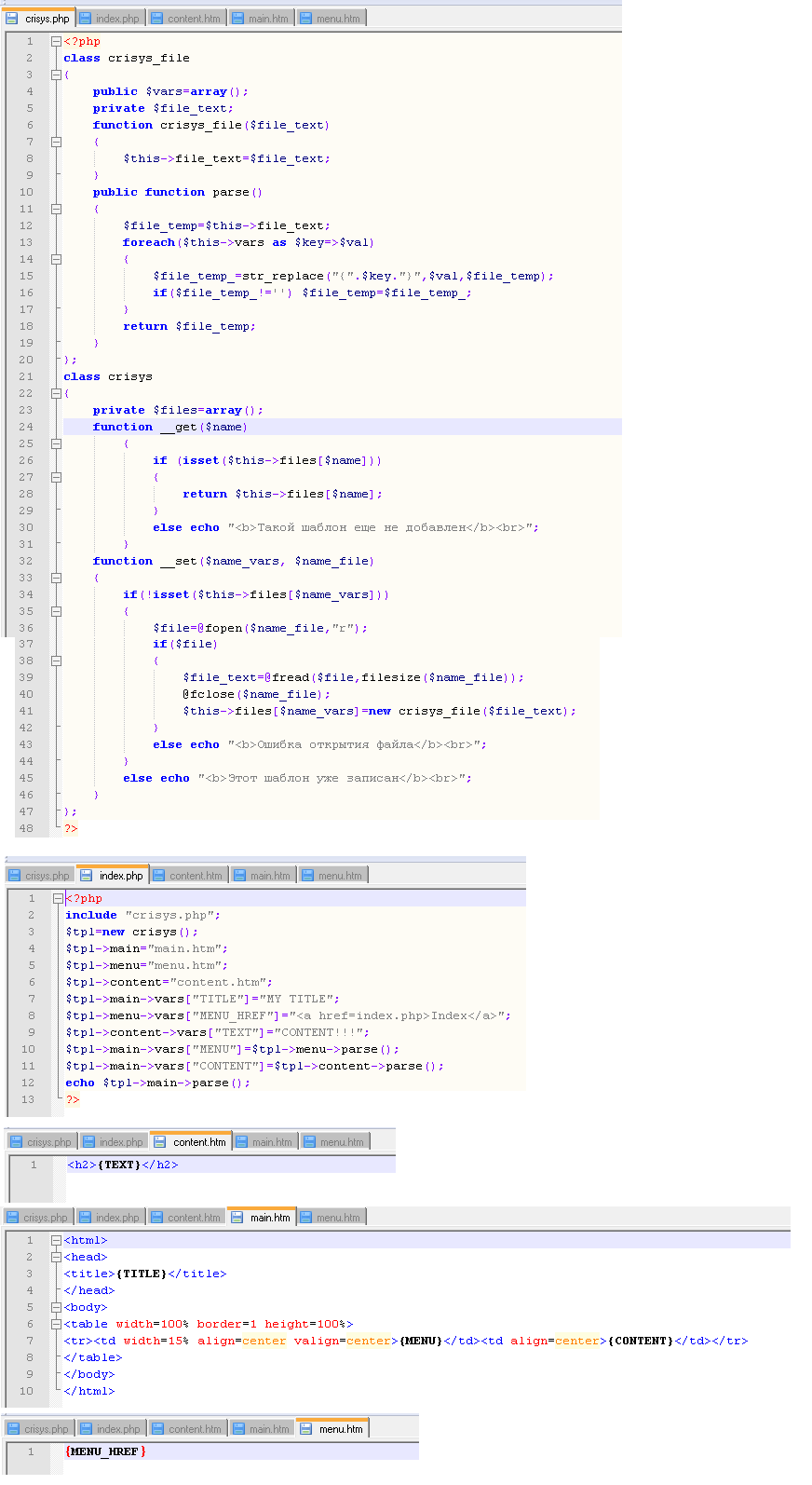Click the disk icon on the active content.htm tab
The height and width of the screenshot is (1485, 812).
[x=160, y=1142]
